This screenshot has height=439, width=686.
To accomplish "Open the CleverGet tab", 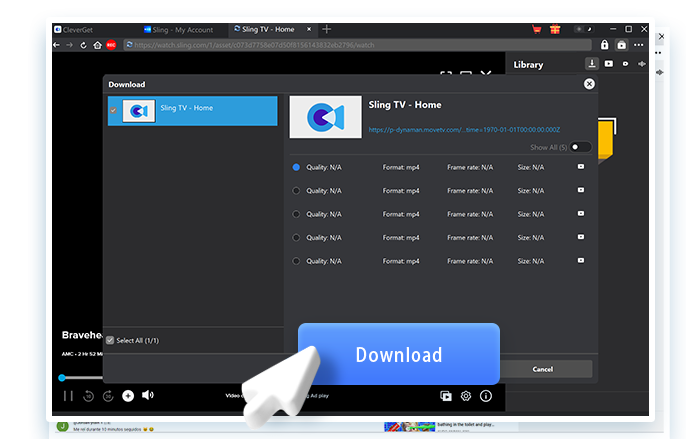I will 74,30.
